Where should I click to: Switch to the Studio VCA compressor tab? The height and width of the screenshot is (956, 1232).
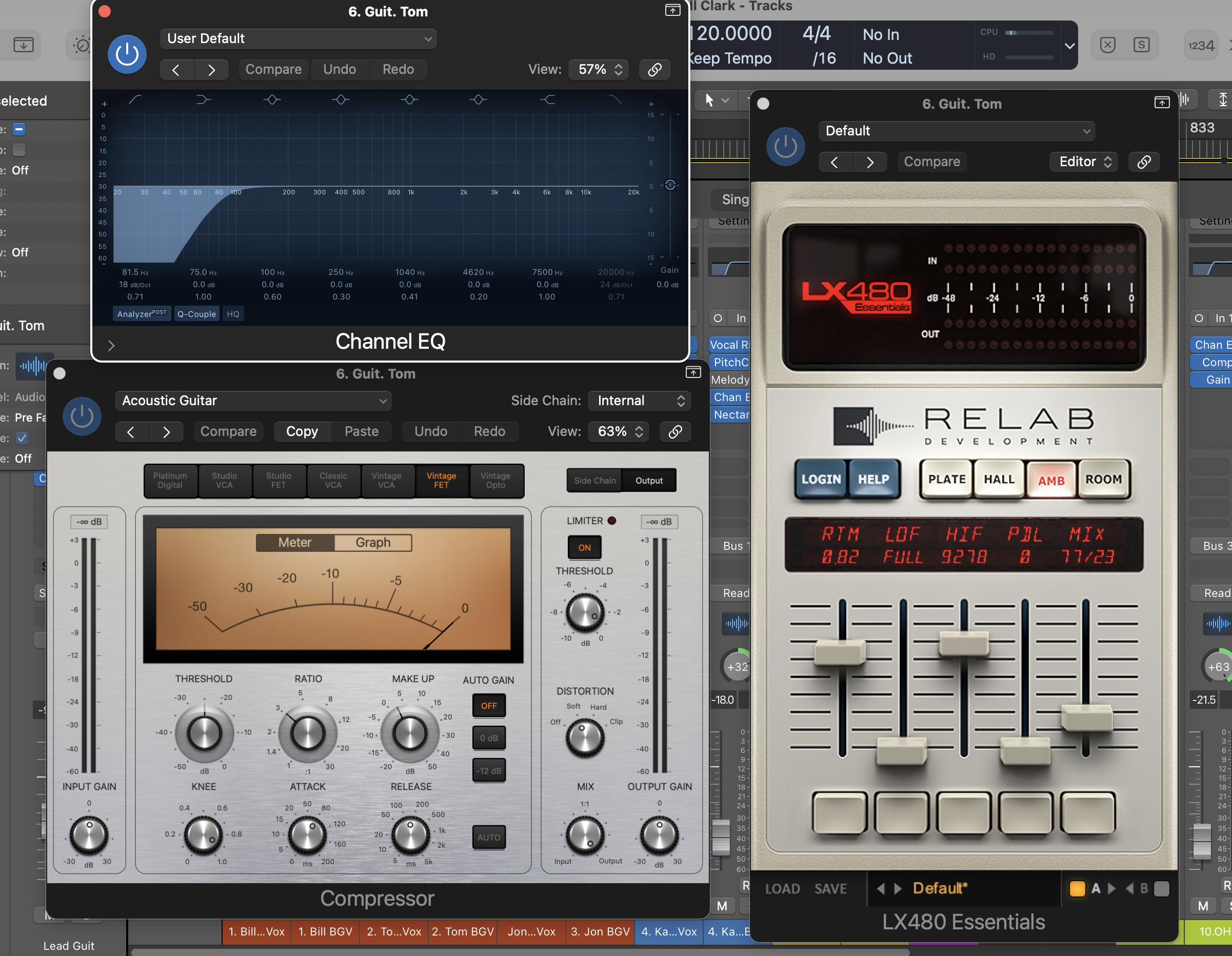pyautogui.click(x=224, y=481)
